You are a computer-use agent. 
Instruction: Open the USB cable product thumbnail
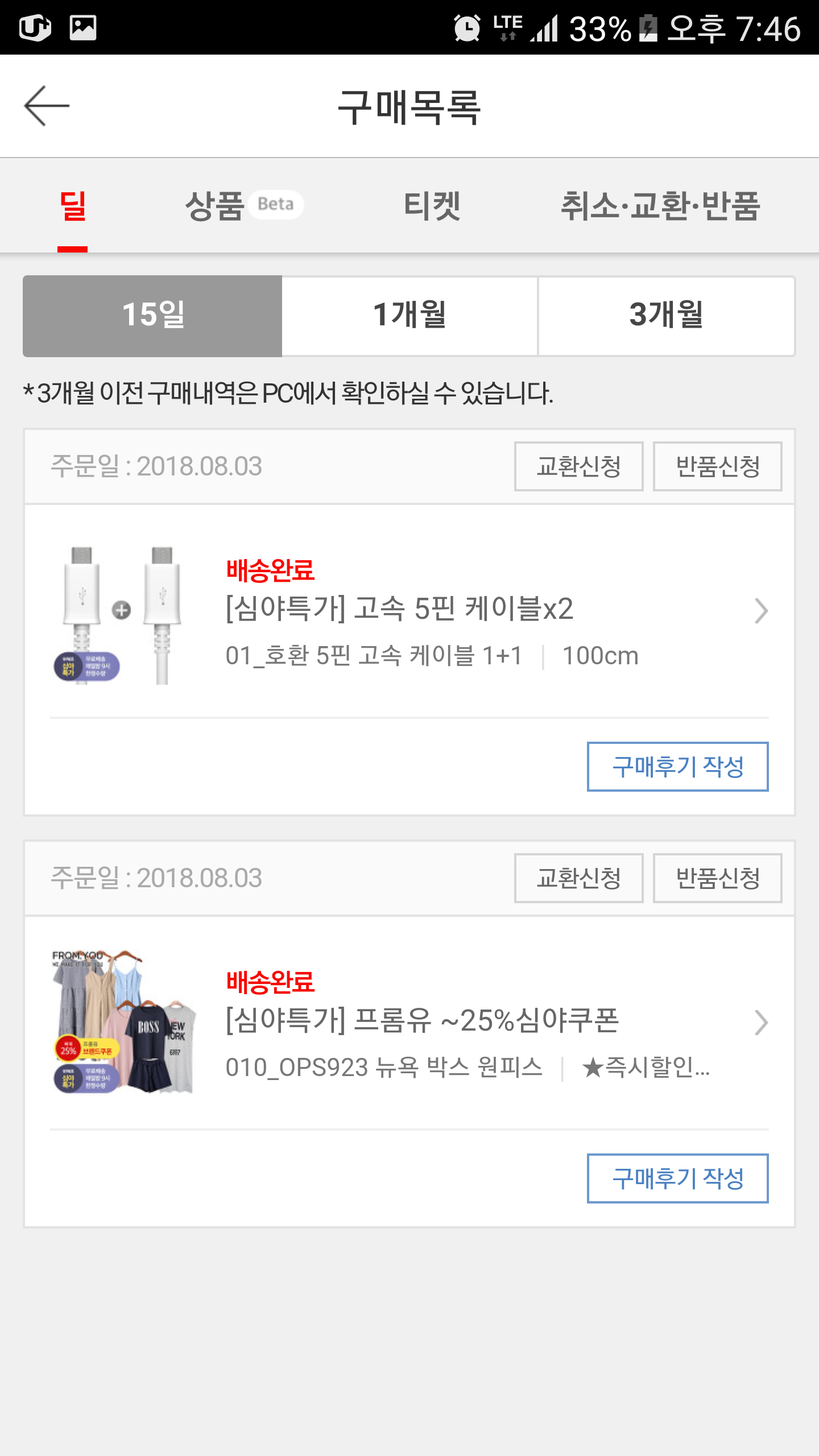click(123, 615)
